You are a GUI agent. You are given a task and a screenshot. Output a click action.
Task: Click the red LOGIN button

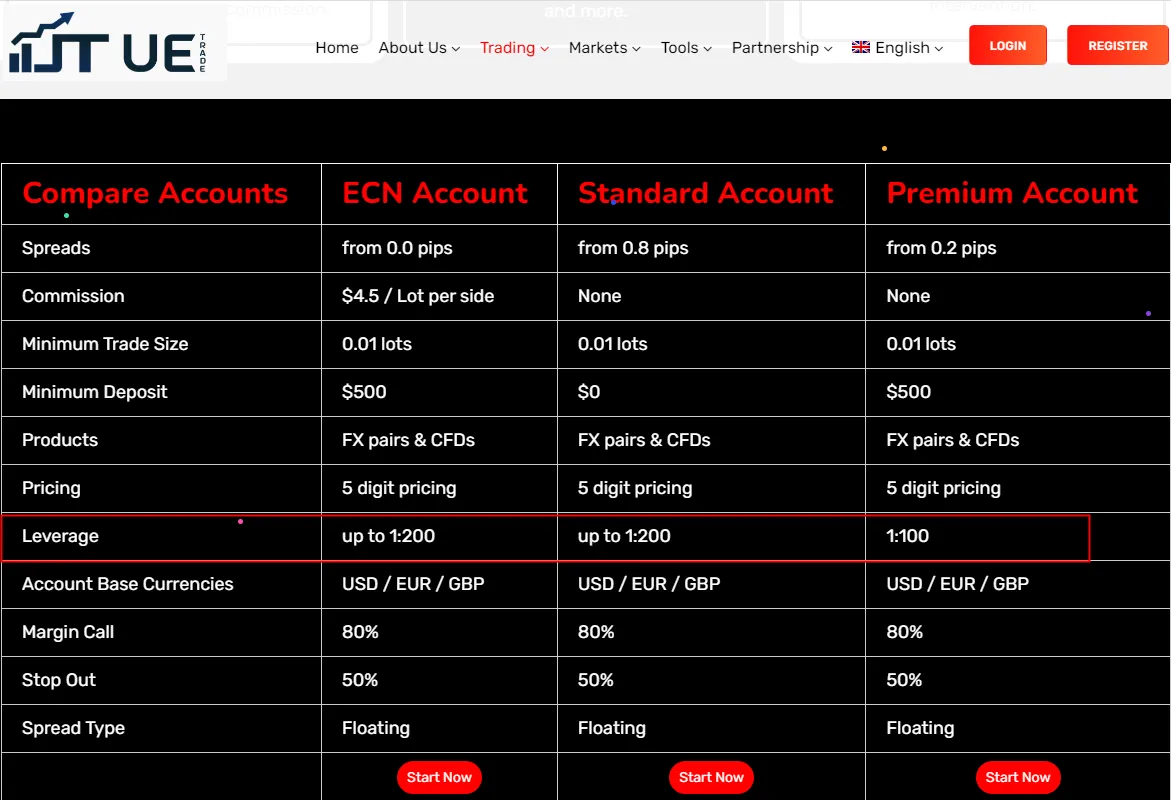coord(1007,46)
